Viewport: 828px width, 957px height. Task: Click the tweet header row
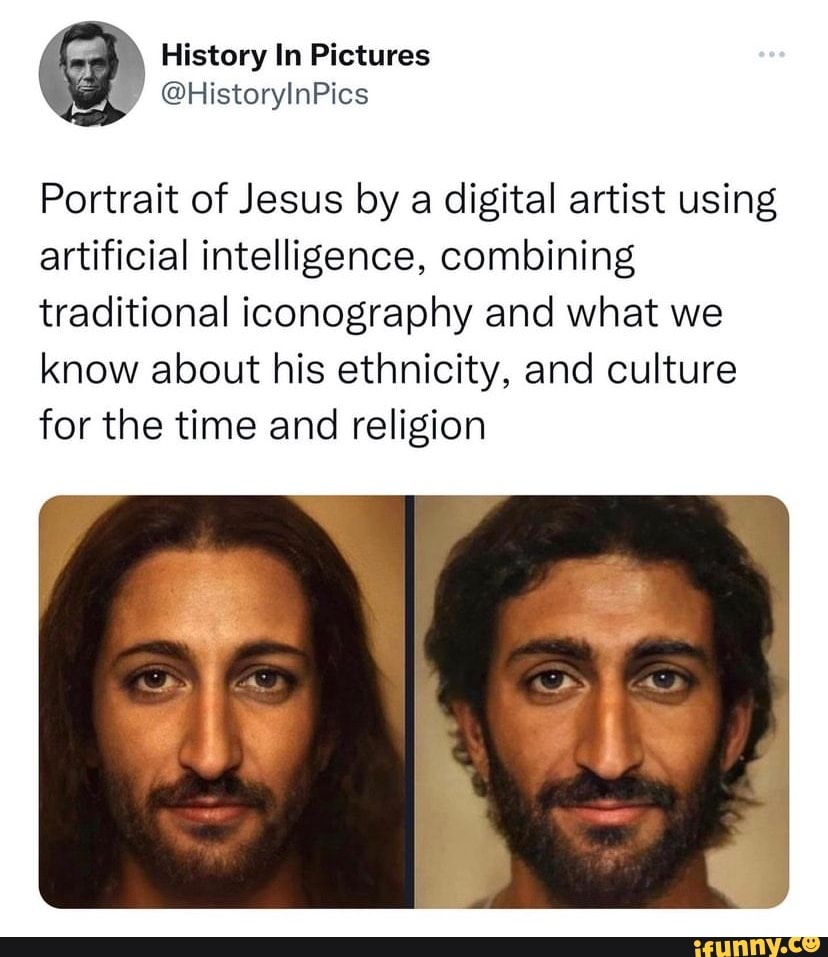[x=300, y=75]
